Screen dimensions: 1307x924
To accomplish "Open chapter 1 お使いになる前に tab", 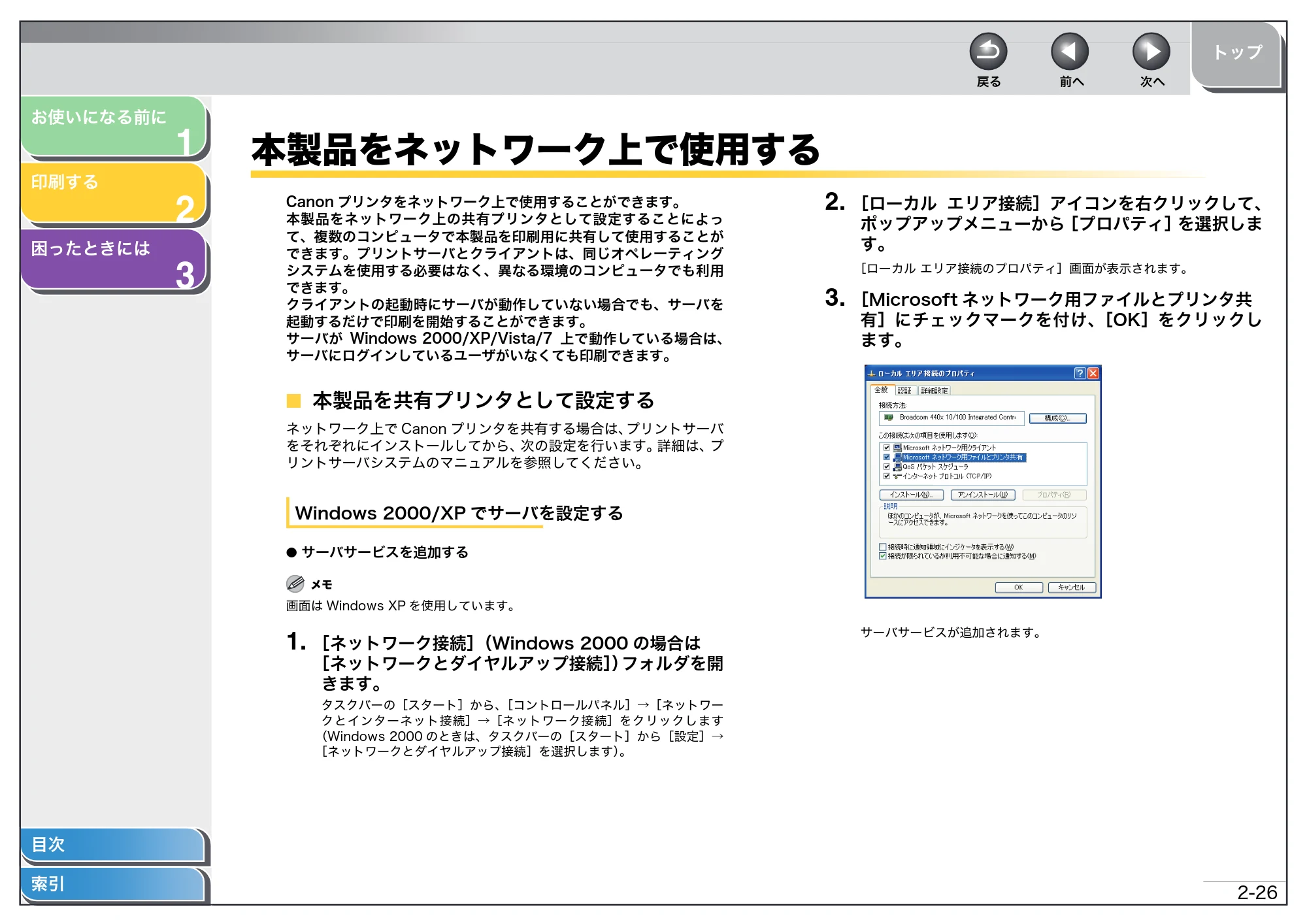I will click(114, 126).
